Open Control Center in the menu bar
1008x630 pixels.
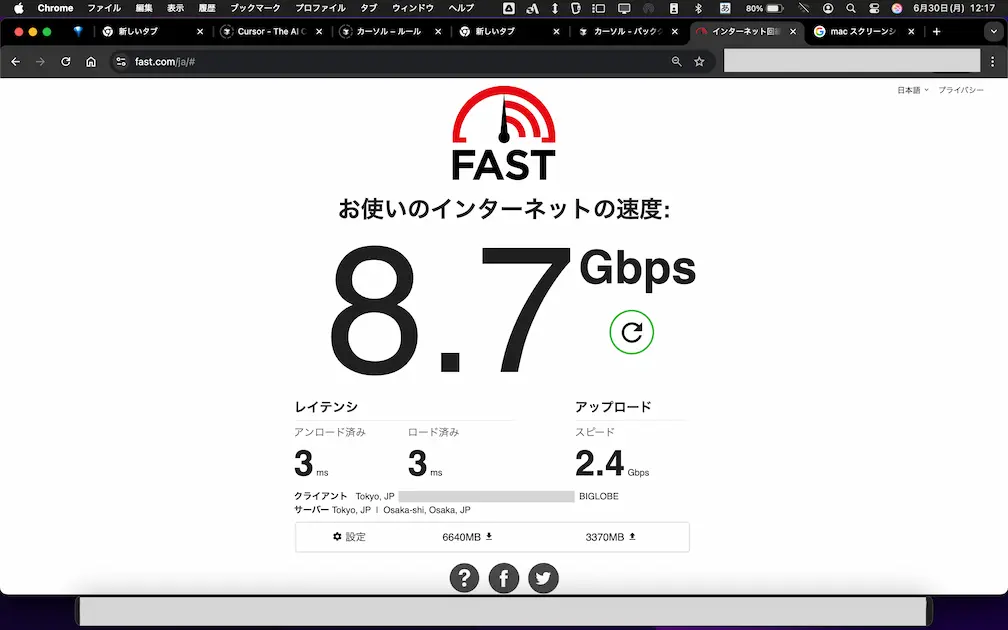pyautogui.click(x=874, y=8)
